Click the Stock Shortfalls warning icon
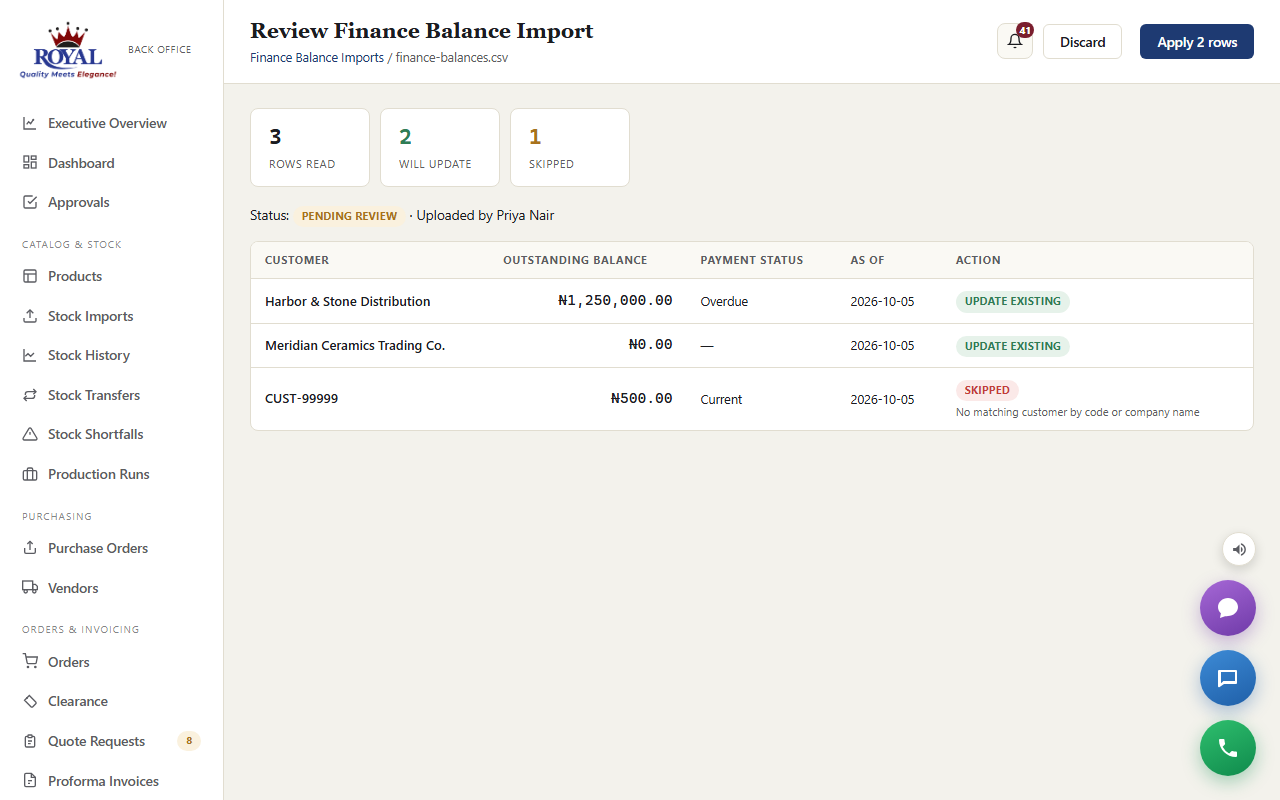Screen dimensions: 1280x800 coord(30,434)
